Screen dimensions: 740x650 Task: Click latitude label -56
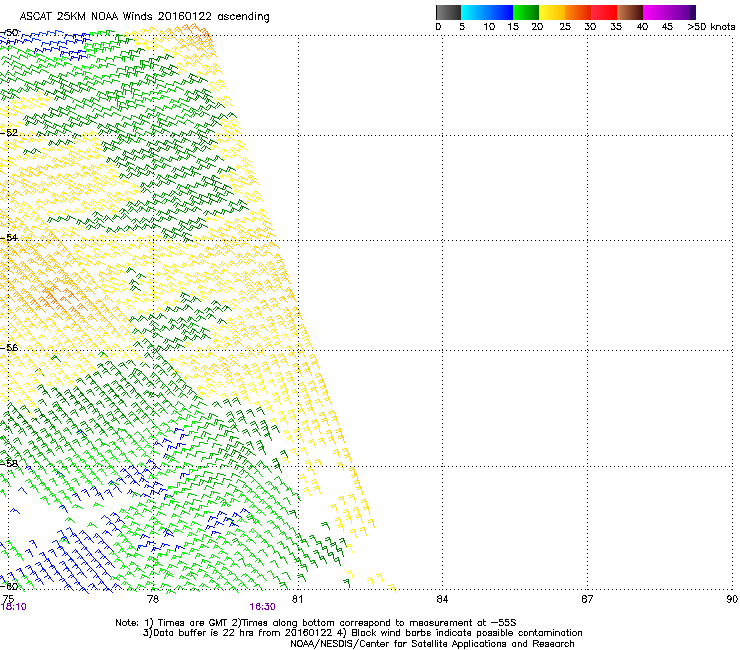coord(9,347)
